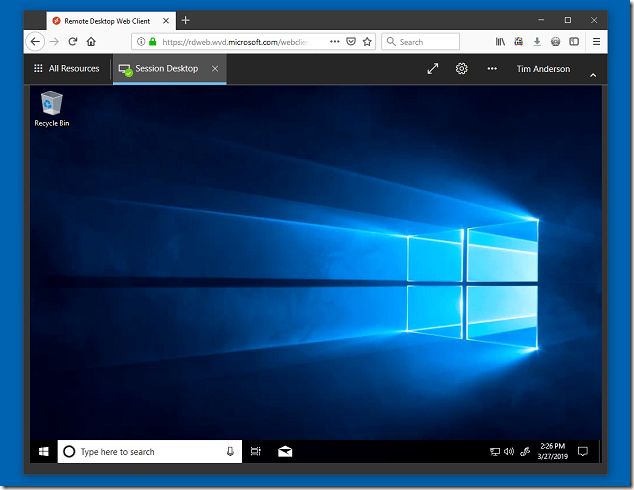Open Remote Desktop web client settings gear

(462, 69)
